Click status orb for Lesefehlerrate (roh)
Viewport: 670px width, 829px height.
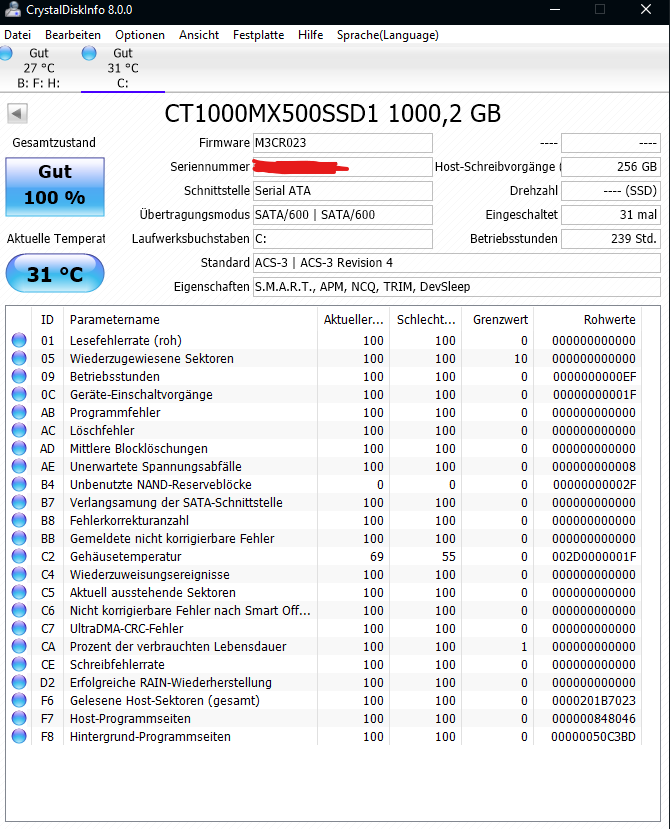(x=19, y=340)
